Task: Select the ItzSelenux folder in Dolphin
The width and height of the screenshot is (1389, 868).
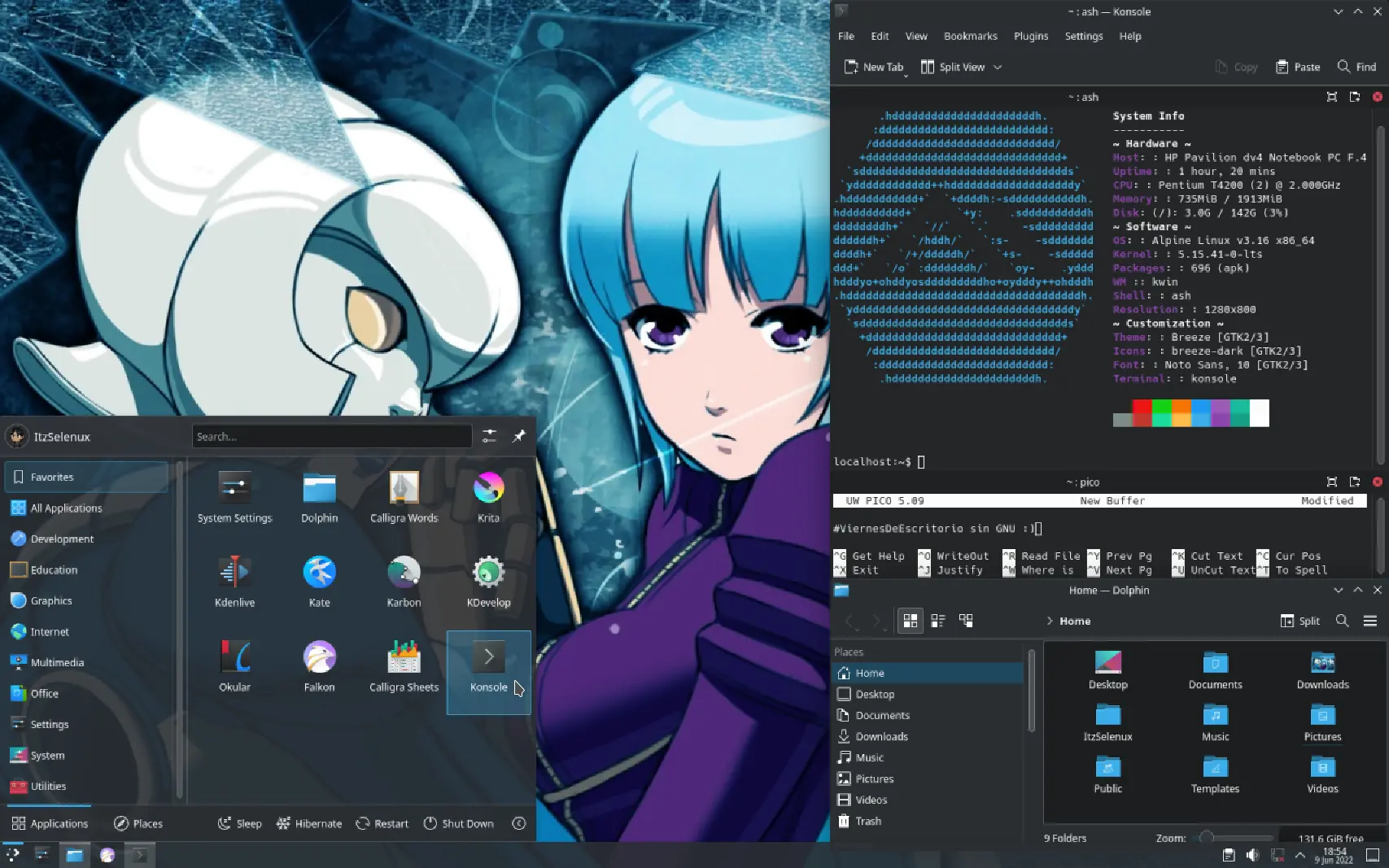Action: pos(1107,723)
